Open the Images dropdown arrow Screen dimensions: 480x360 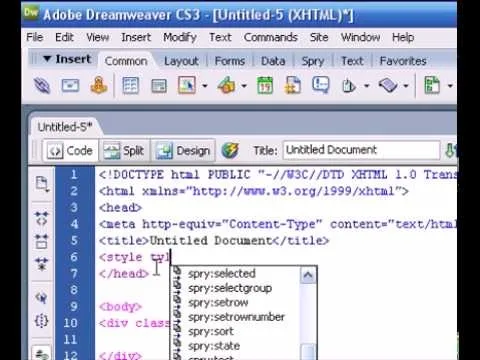tap(205, 86)
